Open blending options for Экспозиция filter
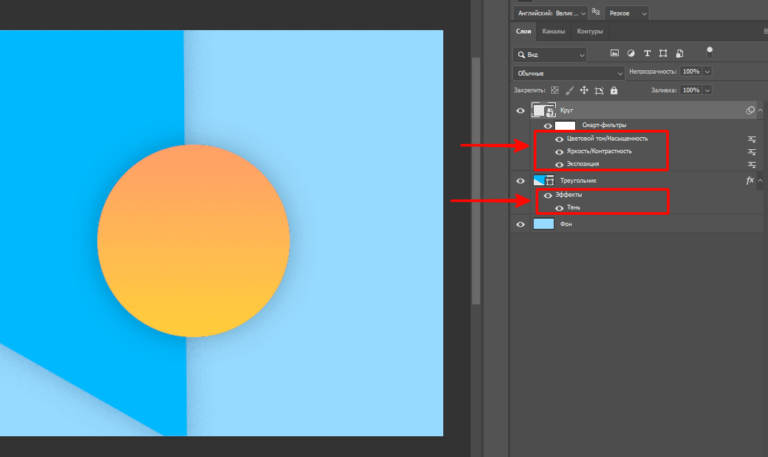The width and height of the screenshot is (768, 457). pos(750,163)
